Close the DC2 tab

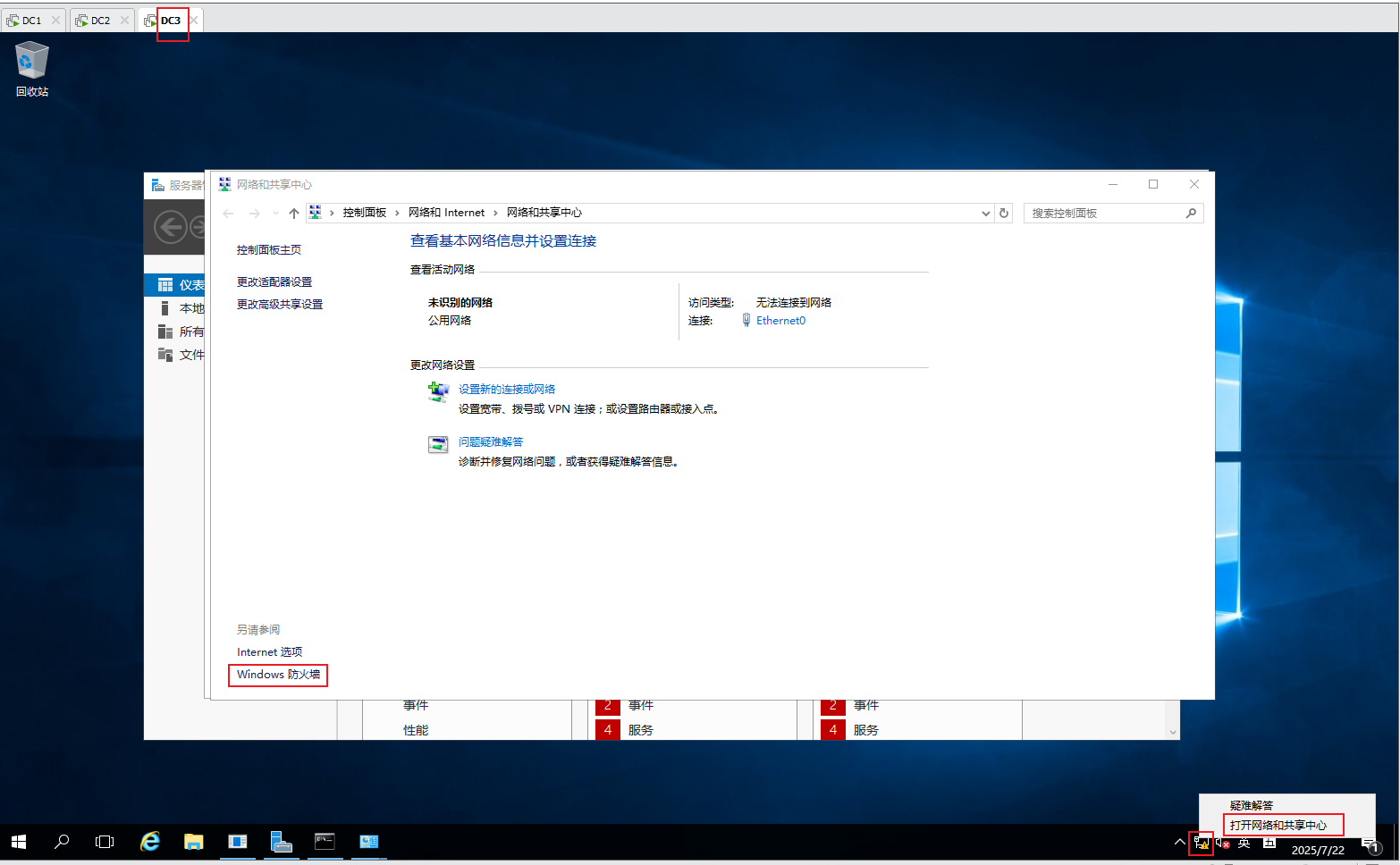124,20
